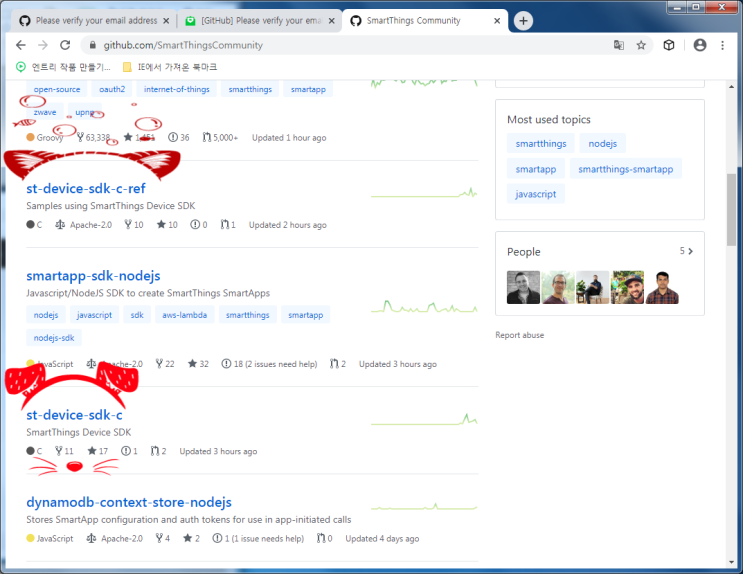The height and width of the screenshot is (574, 743).
Task: Open forks count 22 of smartapp-sdk-nodejs
Action: click(x=165, y=364)
